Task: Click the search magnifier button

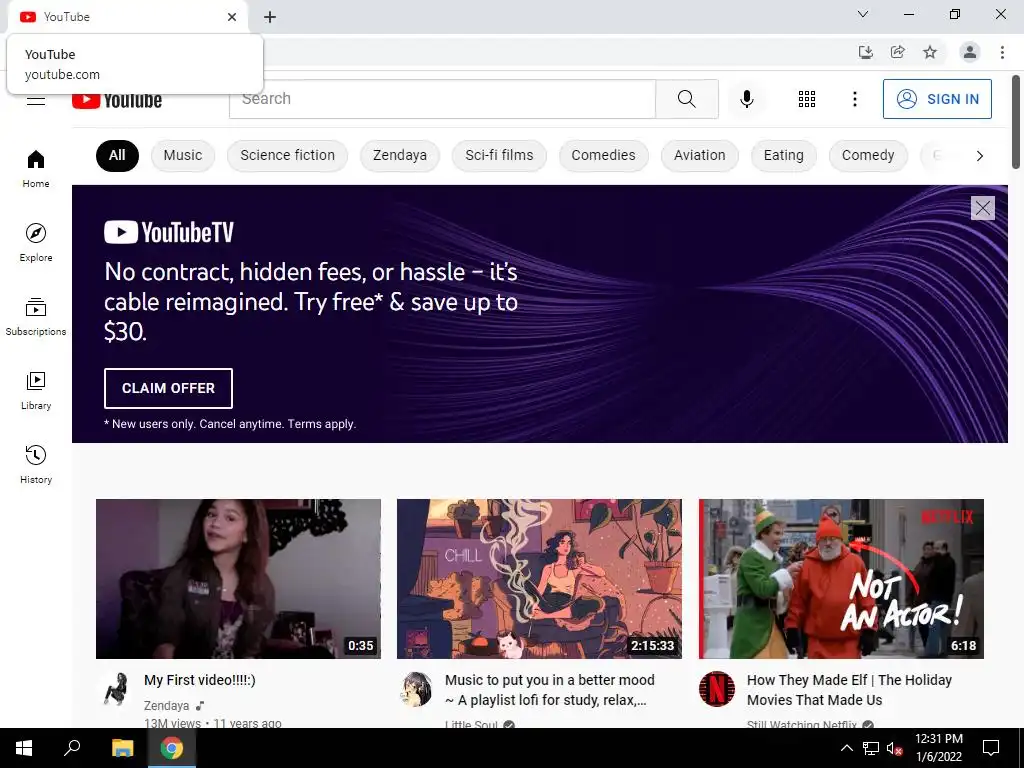Action: pyautogui.click(x=686, y=99)
